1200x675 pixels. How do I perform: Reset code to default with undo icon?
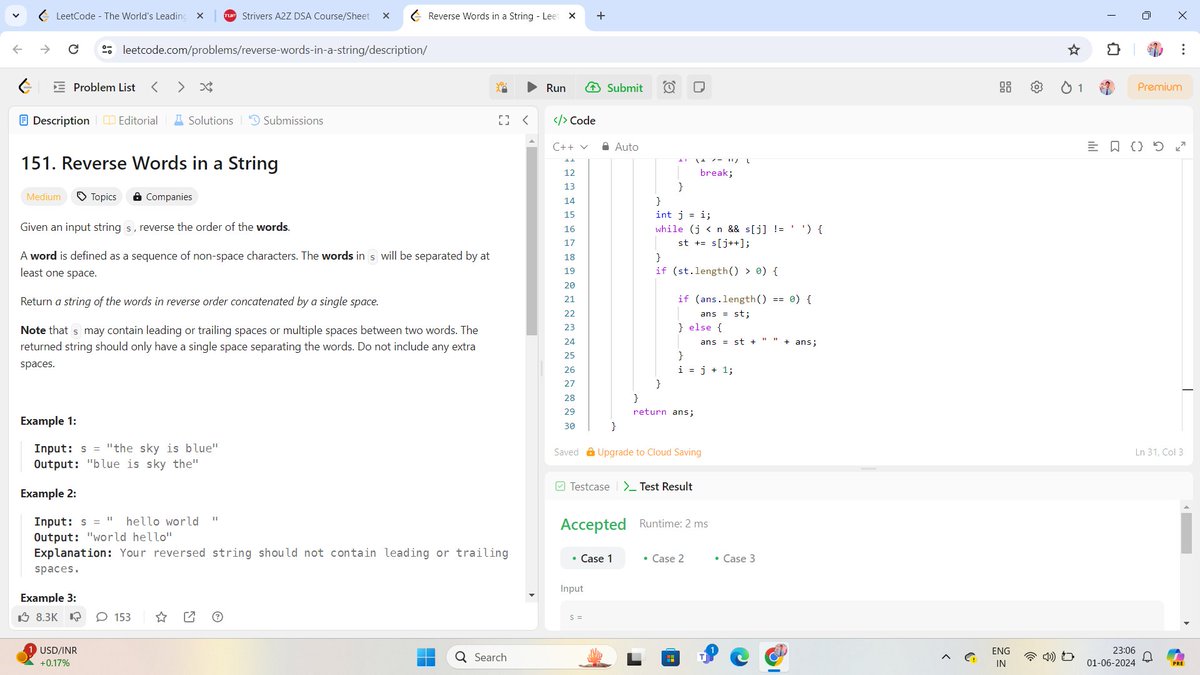point(1159,147)
